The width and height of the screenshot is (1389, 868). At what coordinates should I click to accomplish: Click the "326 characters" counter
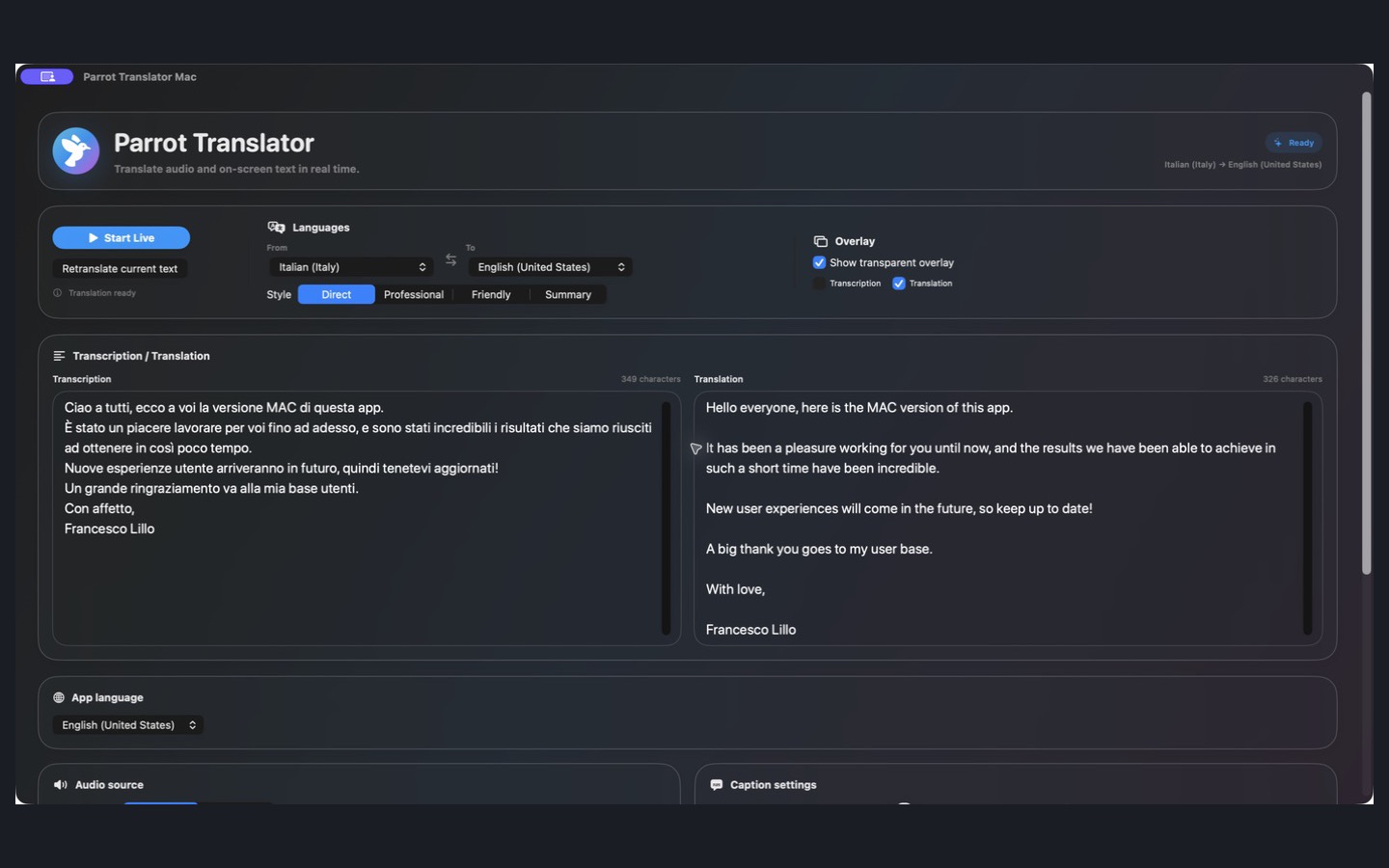point(1293,379)
